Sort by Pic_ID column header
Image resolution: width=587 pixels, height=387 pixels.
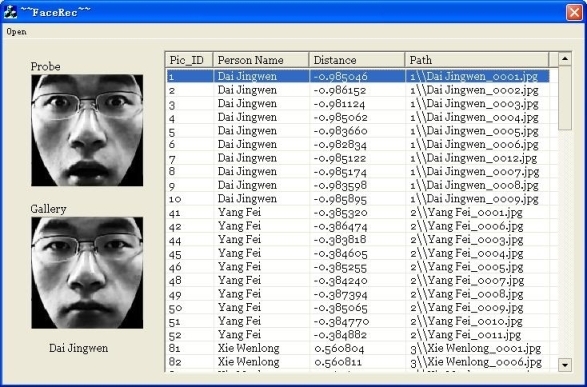click(x=189, y=60)
